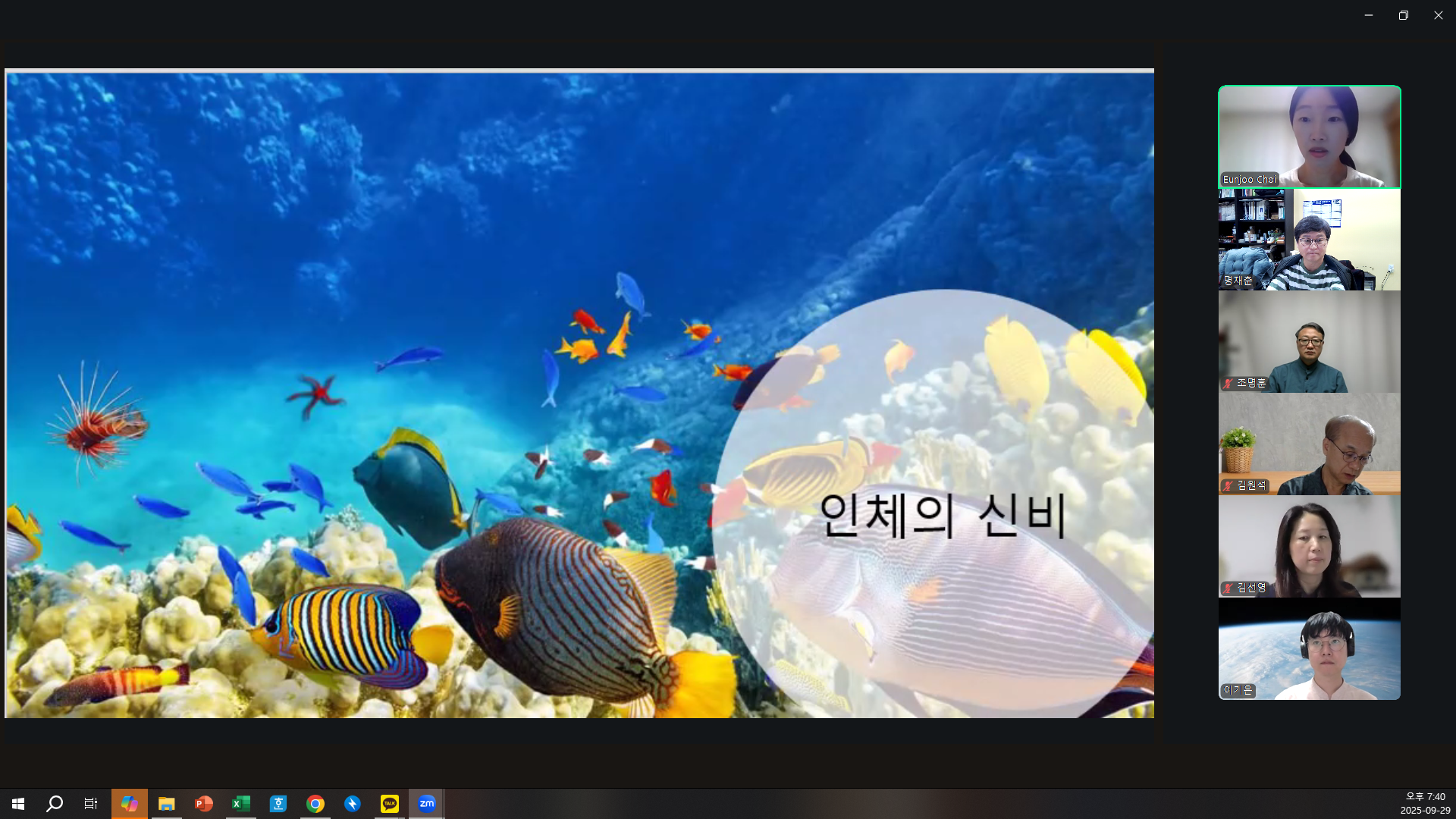
Task: Select Eunjoo Choi's video thumbnail
Action: coord(1309,136)
